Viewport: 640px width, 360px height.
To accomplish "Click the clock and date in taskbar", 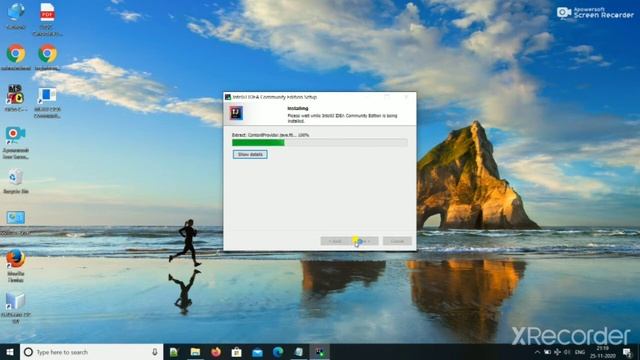I will [603, 352].
